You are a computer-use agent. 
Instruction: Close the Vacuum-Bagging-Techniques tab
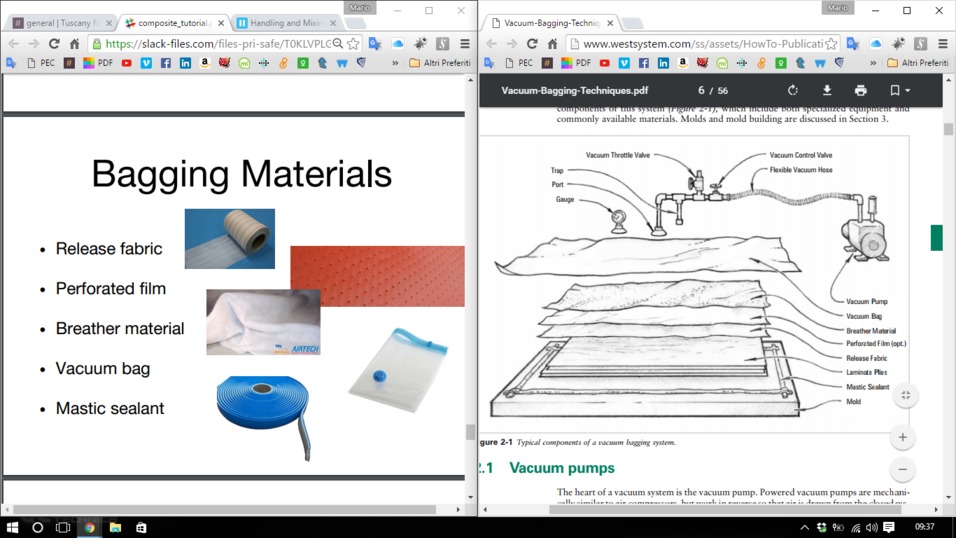610,23
